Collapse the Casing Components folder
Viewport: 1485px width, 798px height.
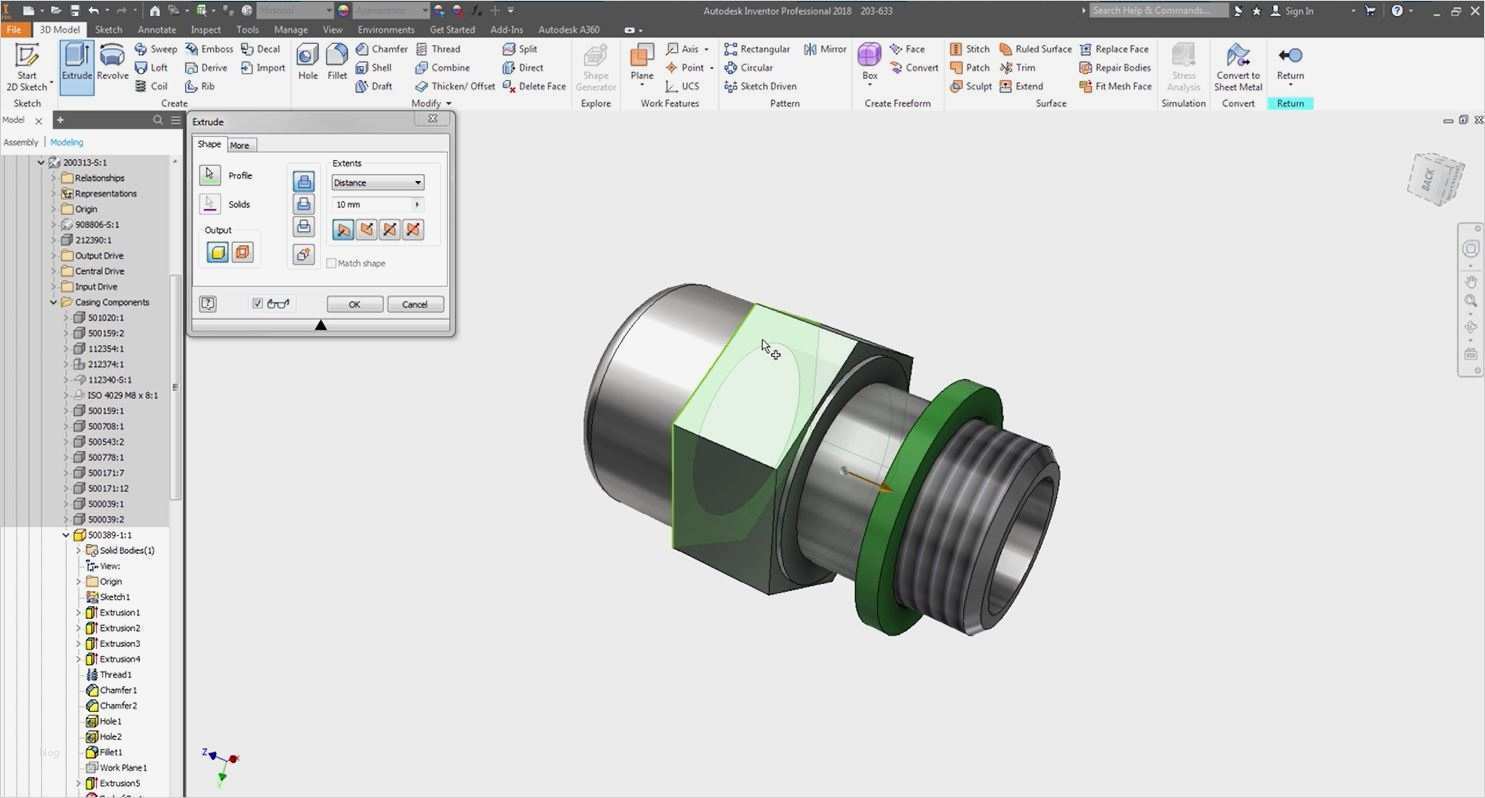pos(54,302)
